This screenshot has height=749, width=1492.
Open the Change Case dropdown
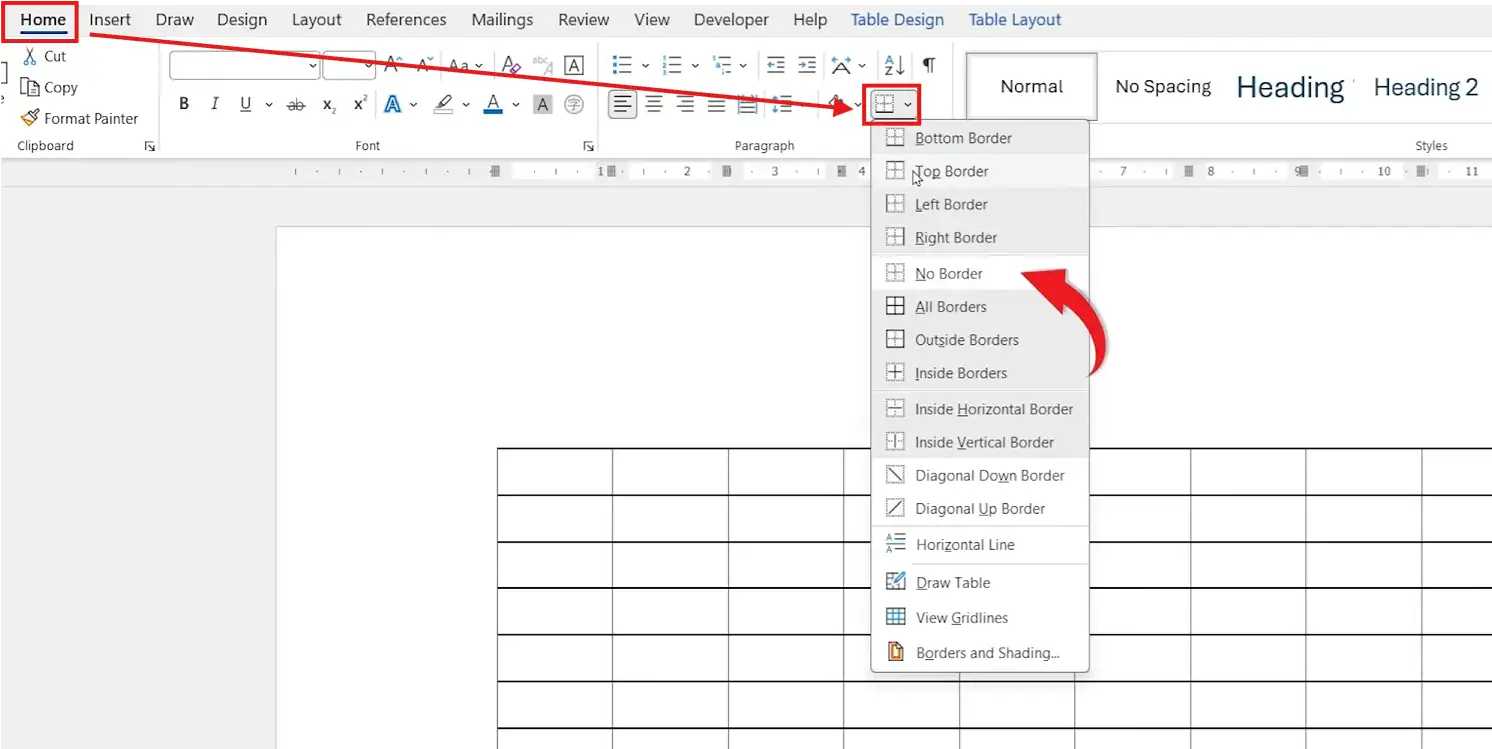pos(466,66)
